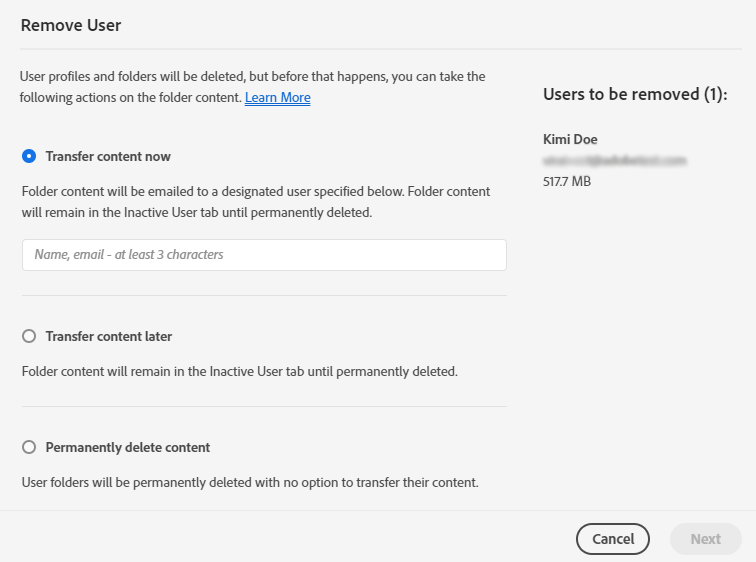Screen dimensions: 756x562
Task: Click the Transfer content later label text
Action: coord(109,336)
